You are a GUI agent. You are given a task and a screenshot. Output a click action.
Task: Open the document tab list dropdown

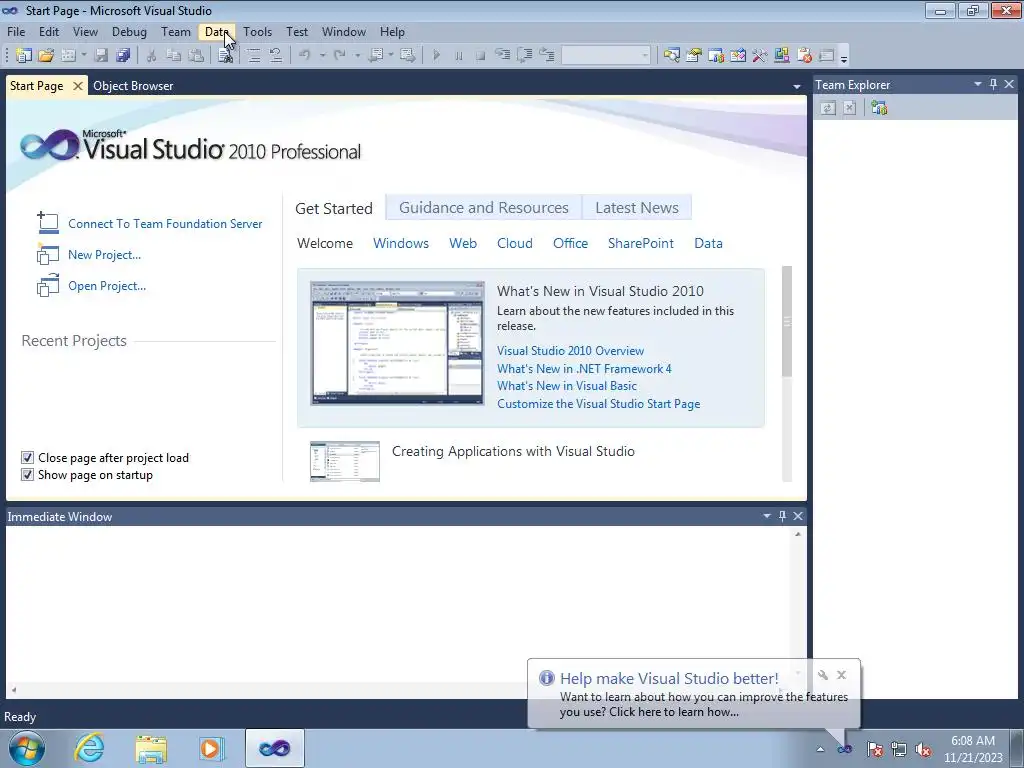point(797,86)
